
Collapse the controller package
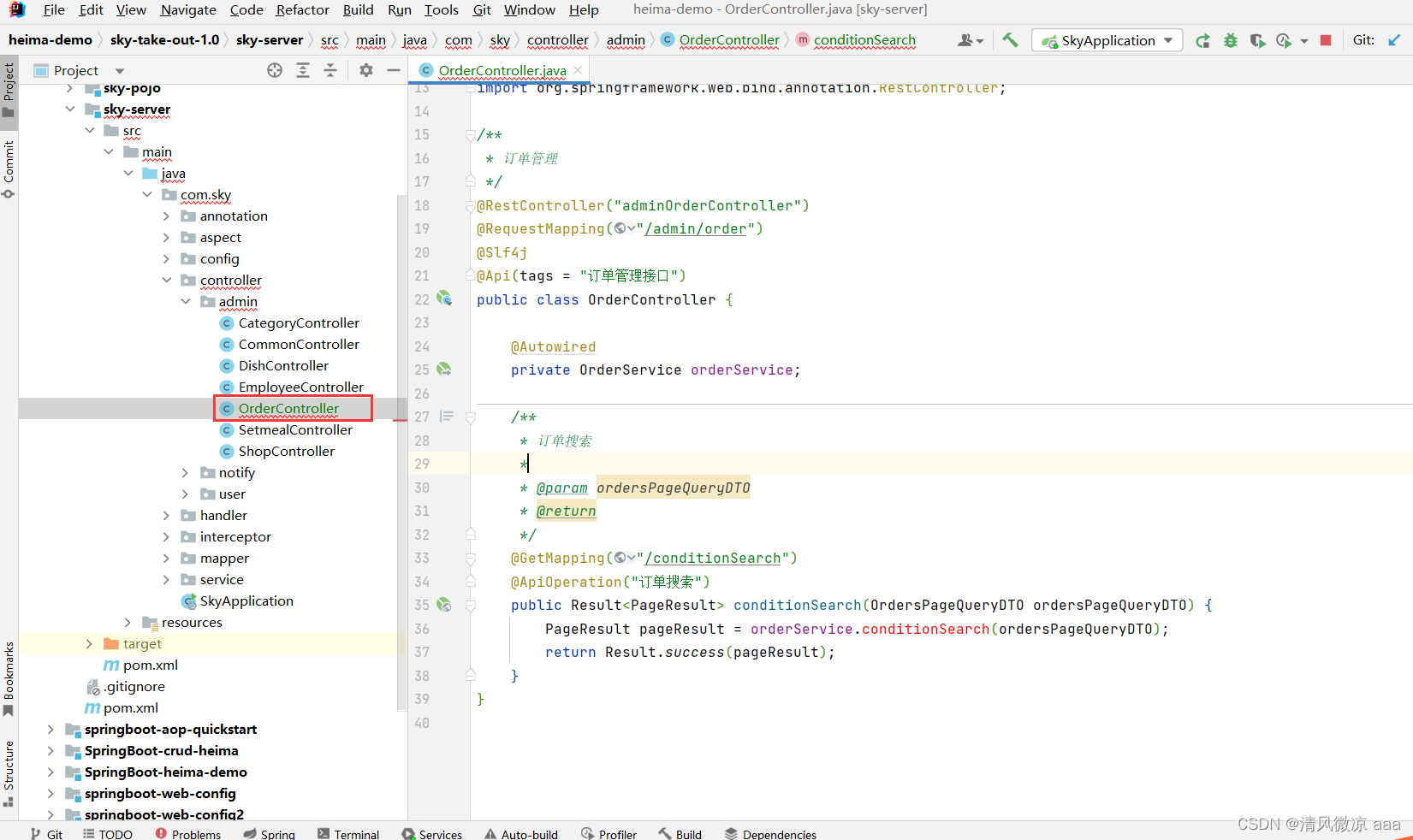(x=166, y=280)
